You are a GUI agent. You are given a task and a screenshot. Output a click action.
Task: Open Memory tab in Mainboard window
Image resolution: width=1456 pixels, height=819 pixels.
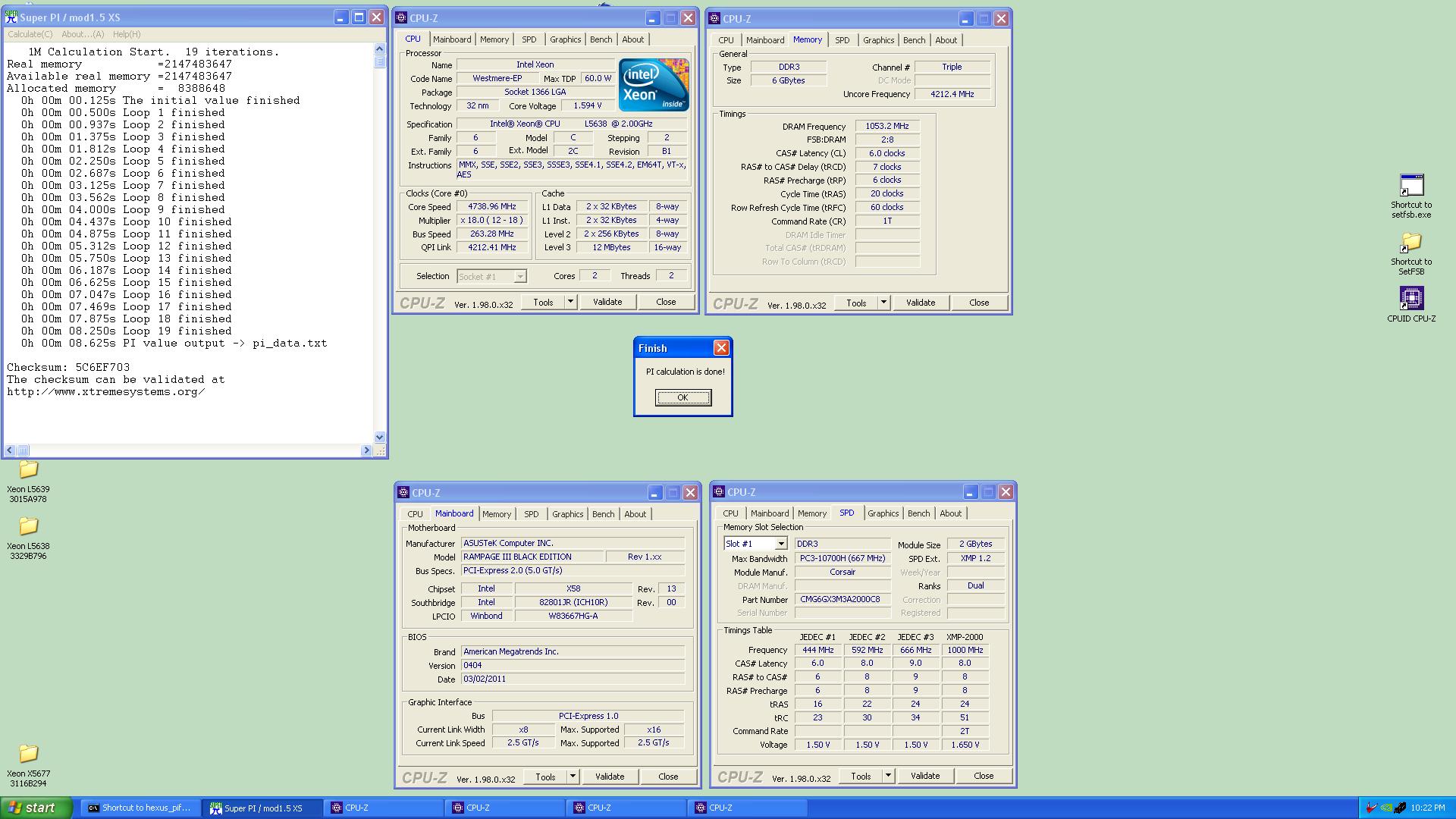[497, 514]
